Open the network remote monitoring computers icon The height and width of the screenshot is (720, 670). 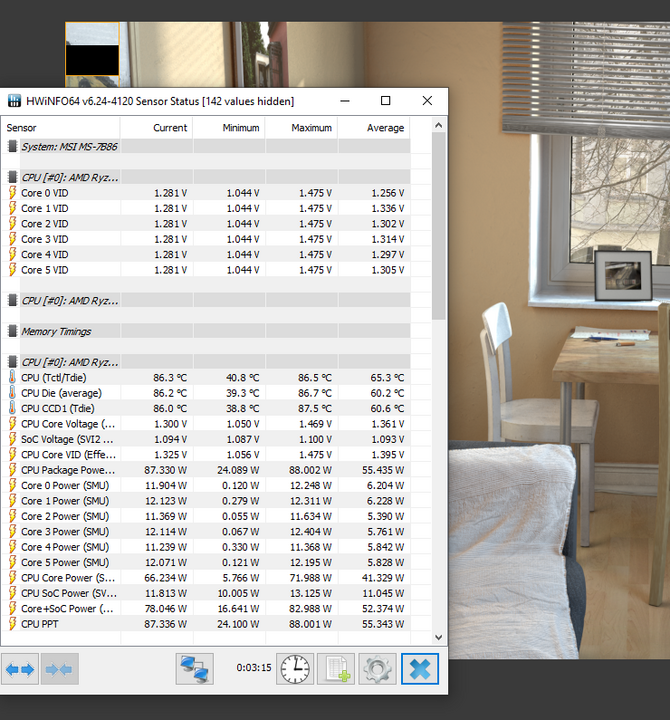click(195, 669)
